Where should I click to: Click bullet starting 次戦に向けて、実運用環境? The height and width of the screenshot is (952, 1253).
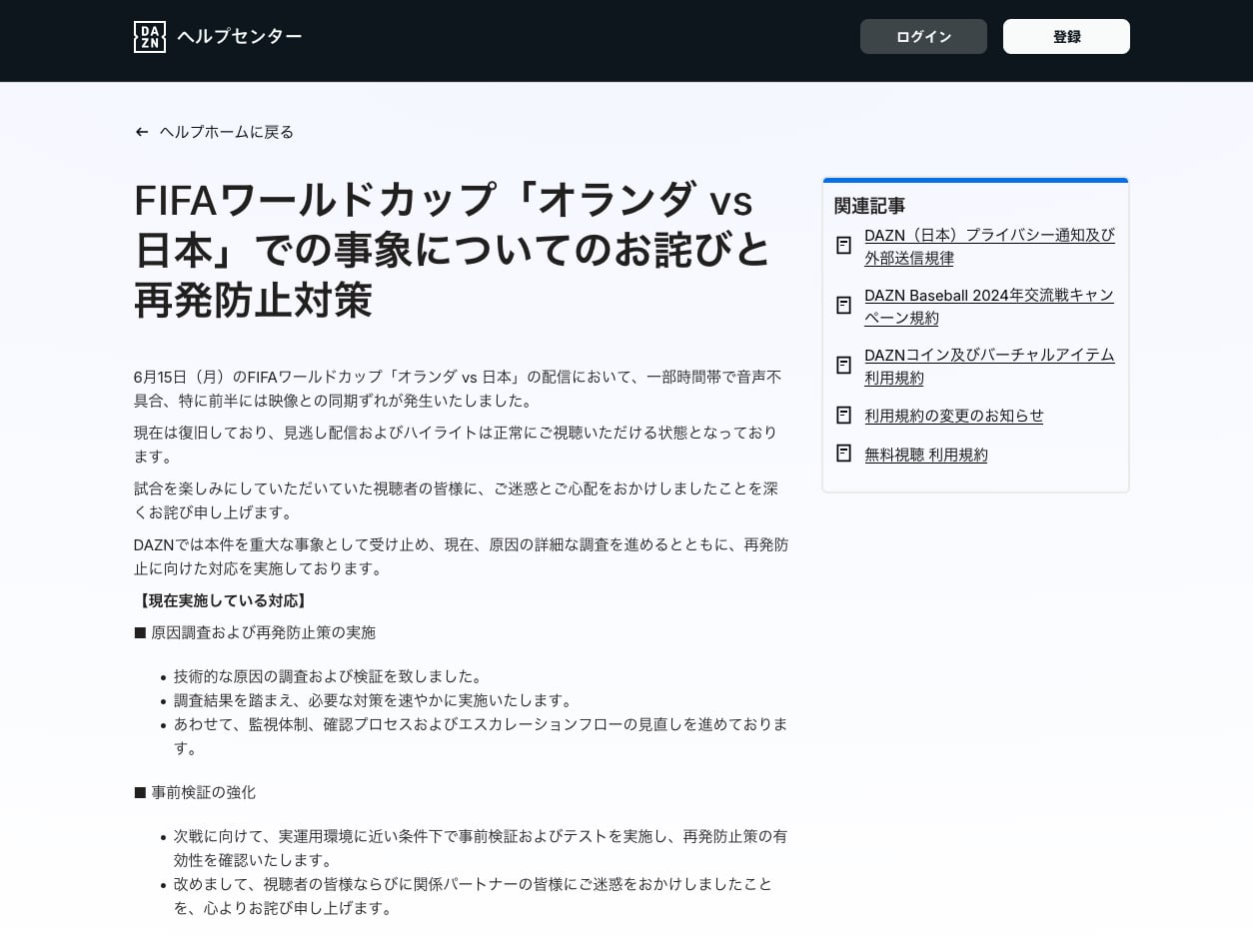pos(480,848)
